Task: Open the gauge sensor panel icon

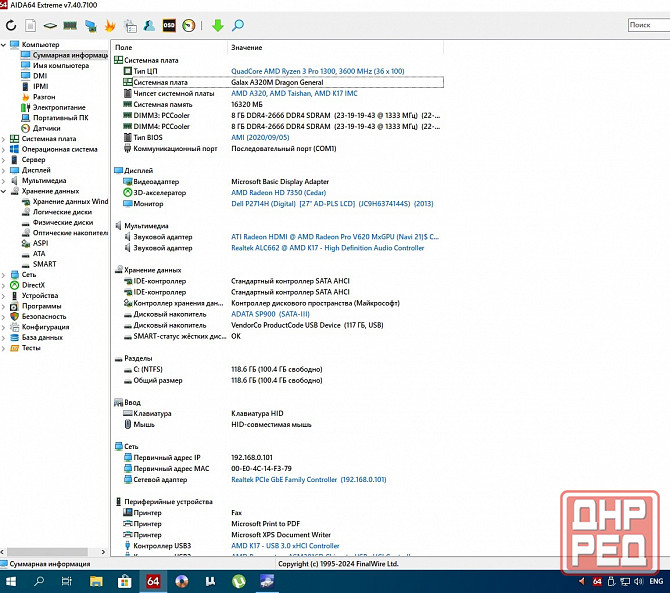Action: [x=188, y=26]
